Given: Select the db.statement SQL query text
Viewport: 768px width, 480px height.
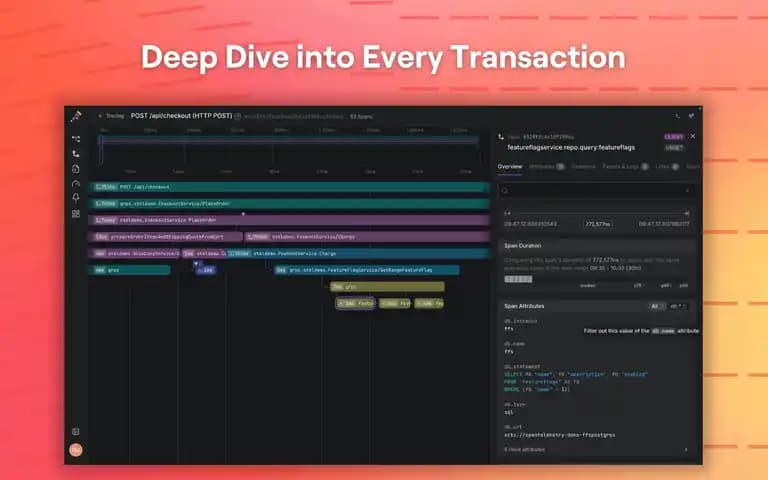Looking at the screenshot, I should 576,382.
